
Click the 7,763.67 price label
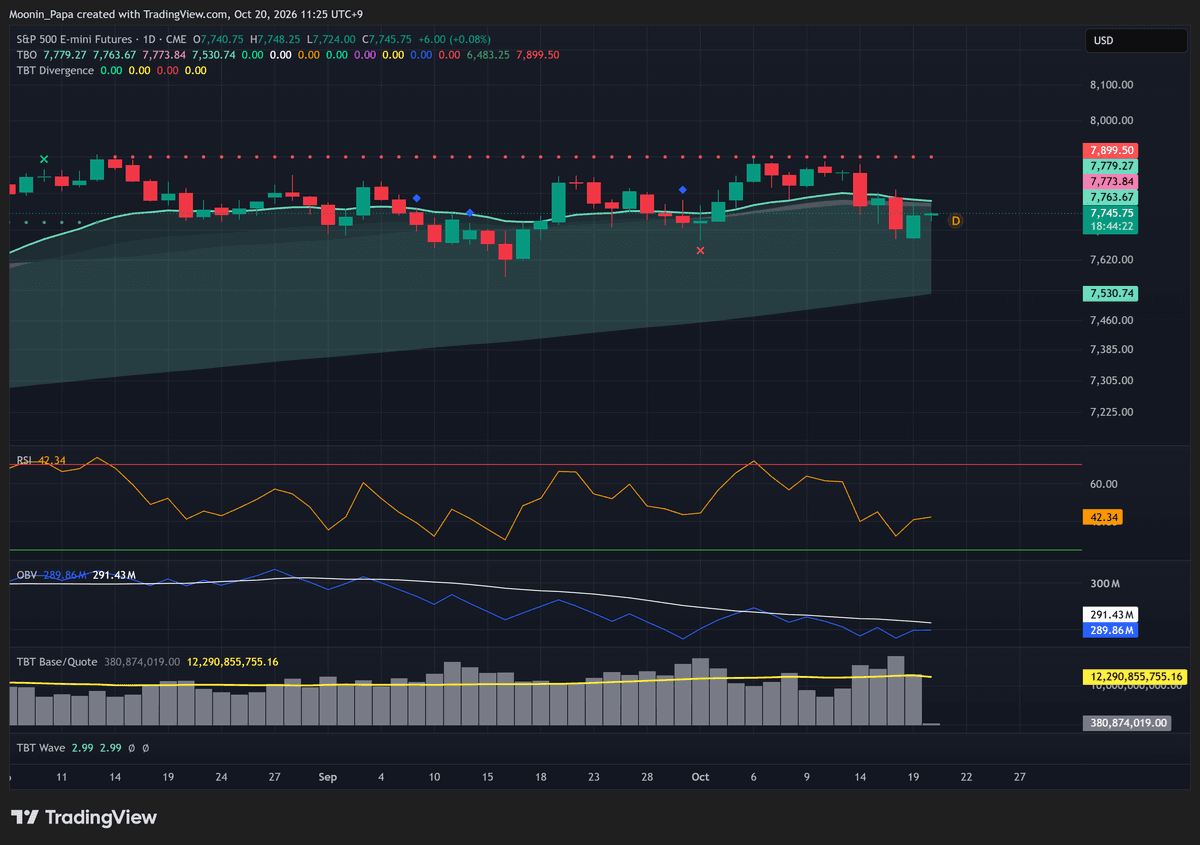pyautogui.click(x=1111, y=198)
